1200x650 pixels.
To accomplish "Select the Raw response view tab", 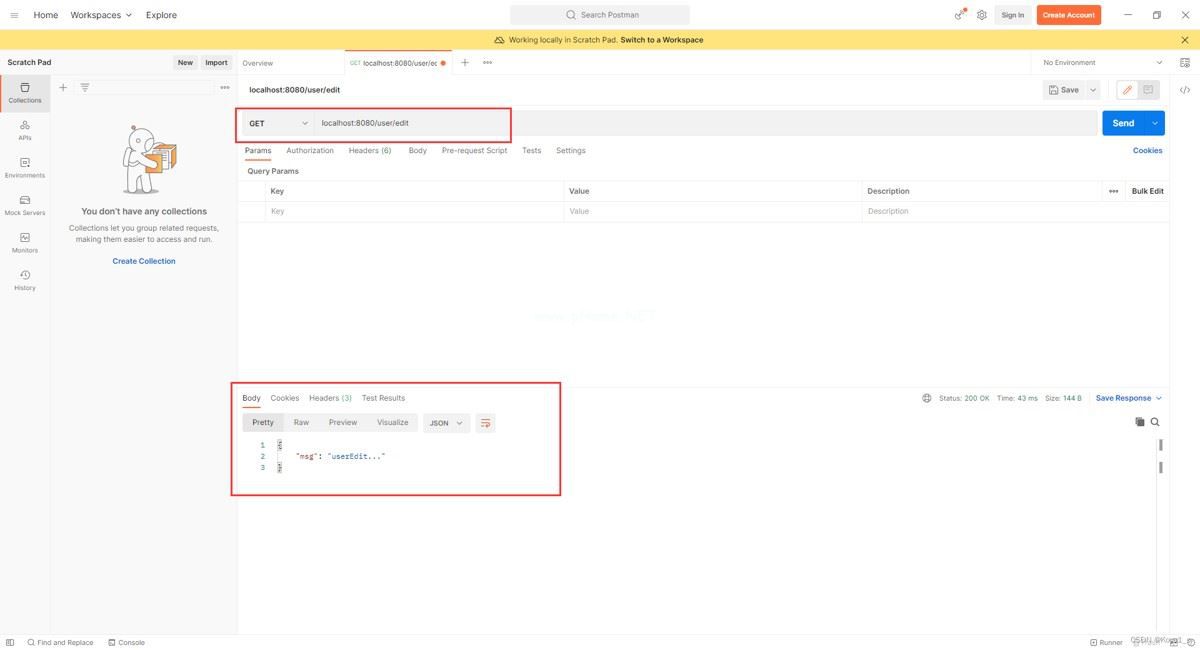I will tap(301, 423).
